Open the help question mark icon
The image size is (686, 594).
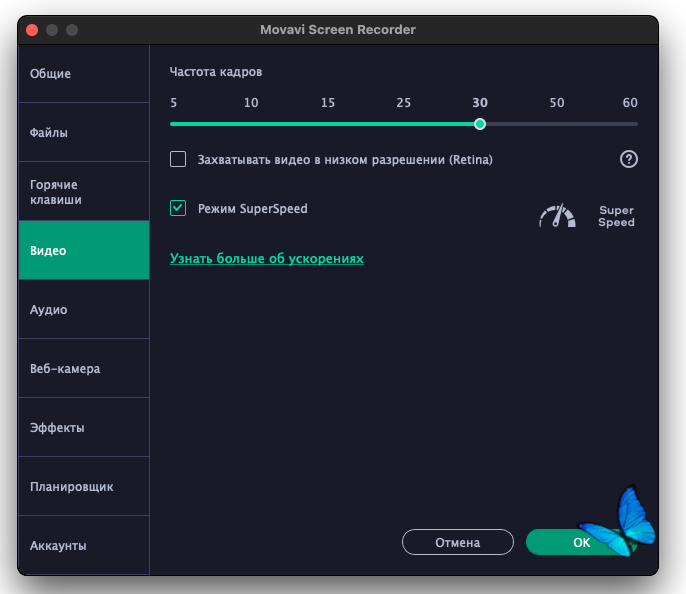click(629, 159)
